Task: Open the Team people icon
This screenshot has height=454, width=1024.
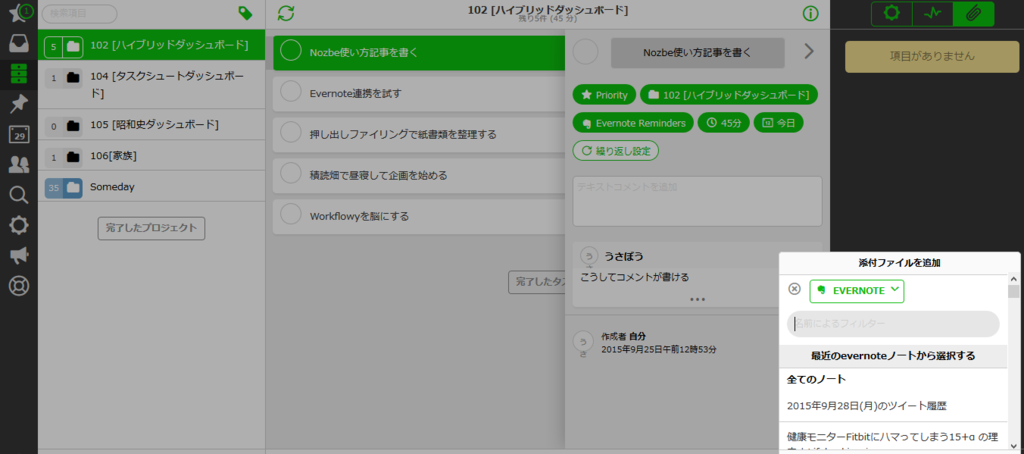Action: tap(19, 165)
